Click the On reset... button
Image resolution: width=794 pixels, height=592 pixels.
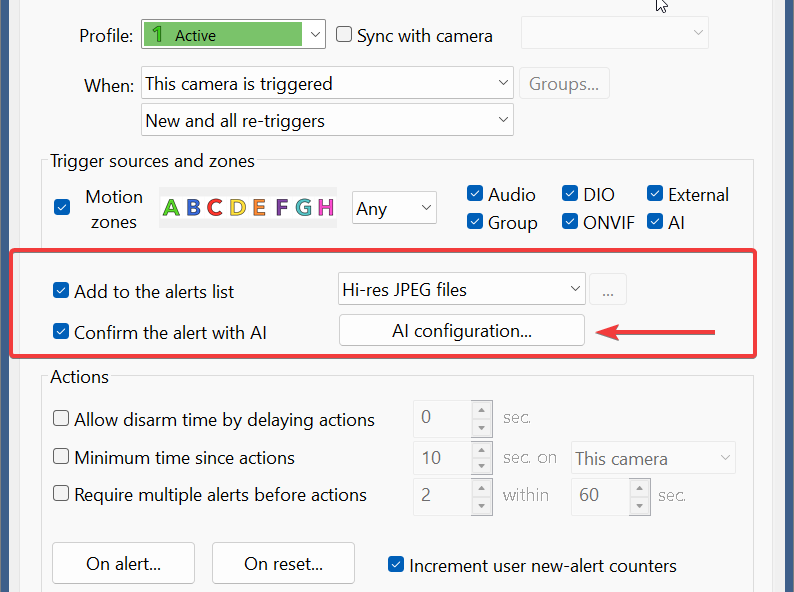click(283, 563)
